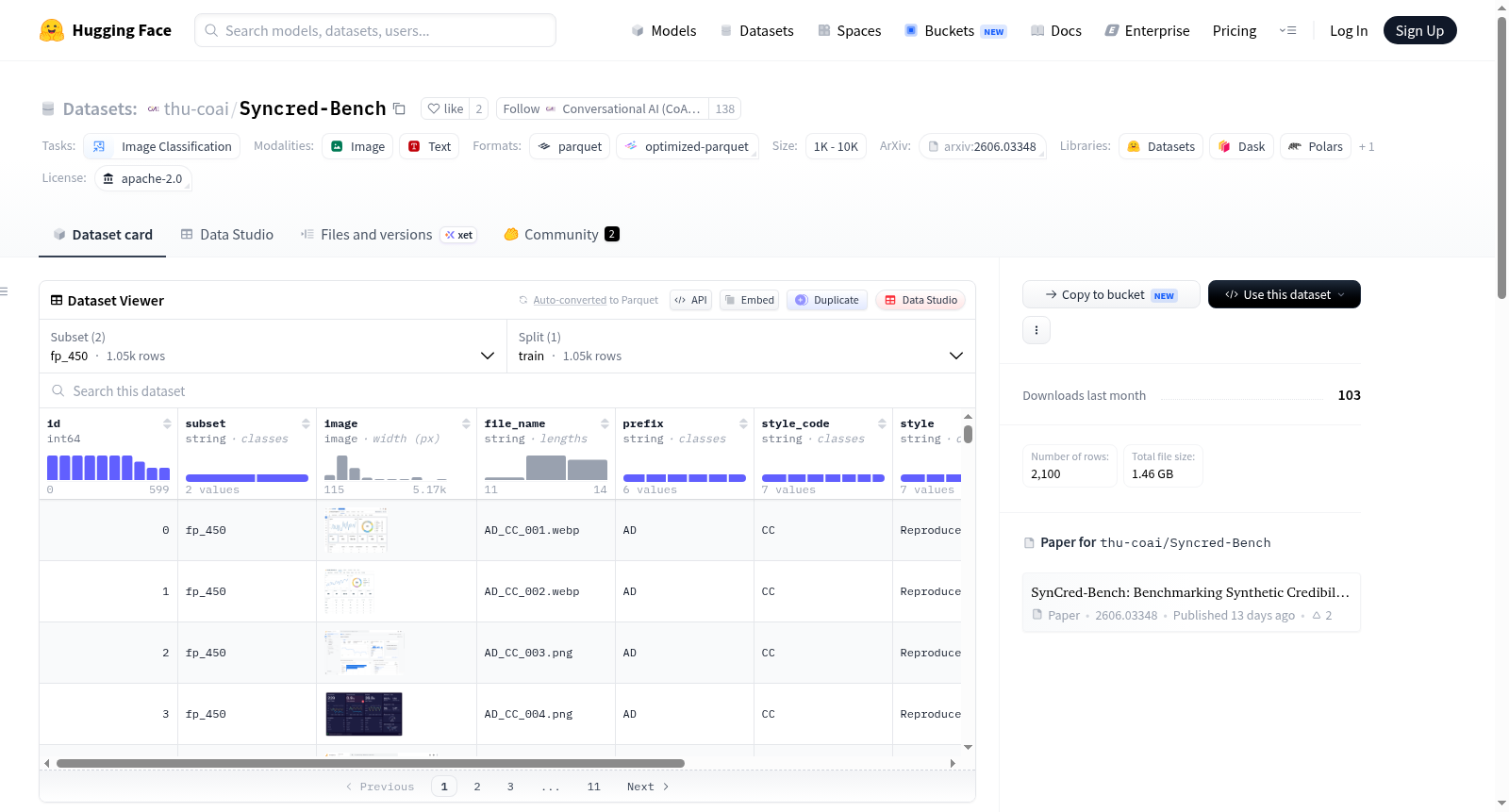Viewport: 1509px width, 812px height.
Task: Click the Next page button
Action: point(648,787)
